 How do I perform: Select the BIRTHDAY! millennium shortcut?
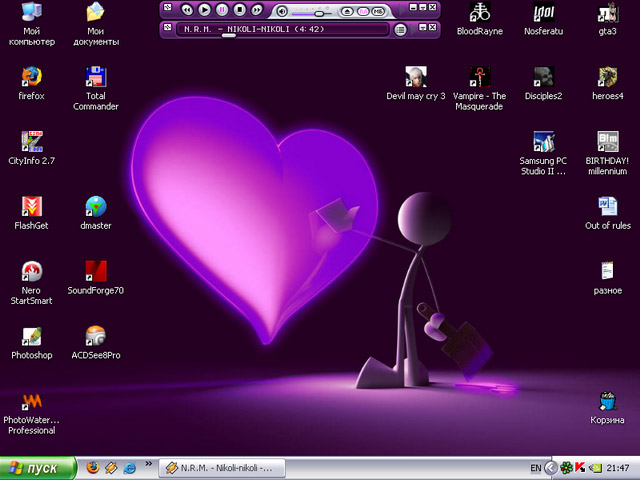click(607, 153)
